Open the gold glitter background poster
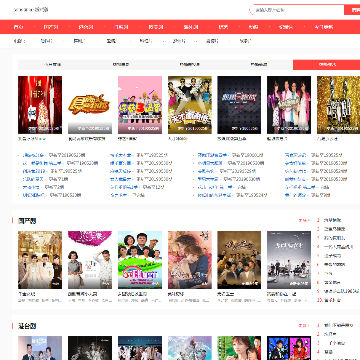Viewport: 360px width, 360px height. [338, 105]
